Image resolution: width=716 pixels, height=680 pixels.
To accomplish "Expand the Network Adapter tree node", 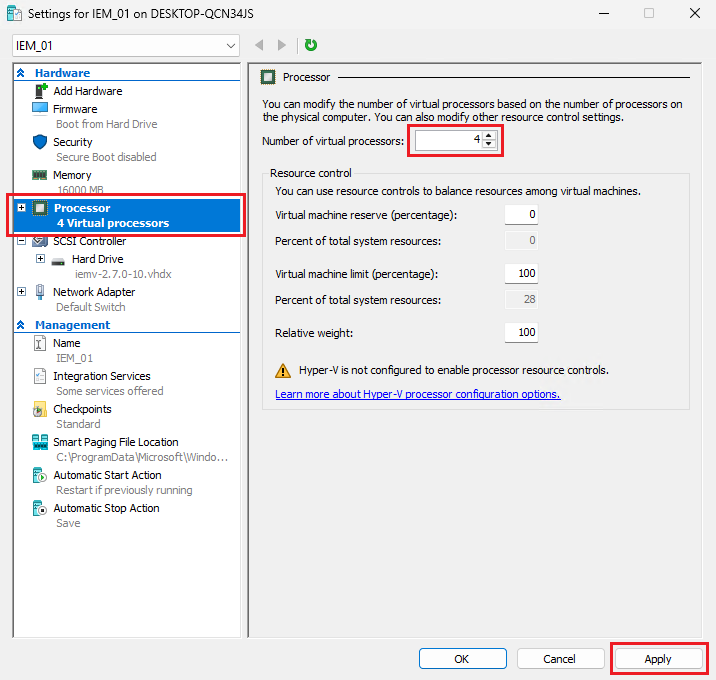I will click(x=21, y=292).
